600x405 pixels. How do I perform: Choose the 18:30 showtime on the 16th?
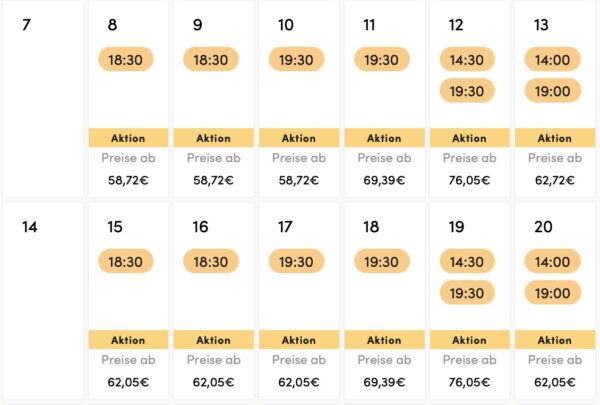(x=211, y=261)
